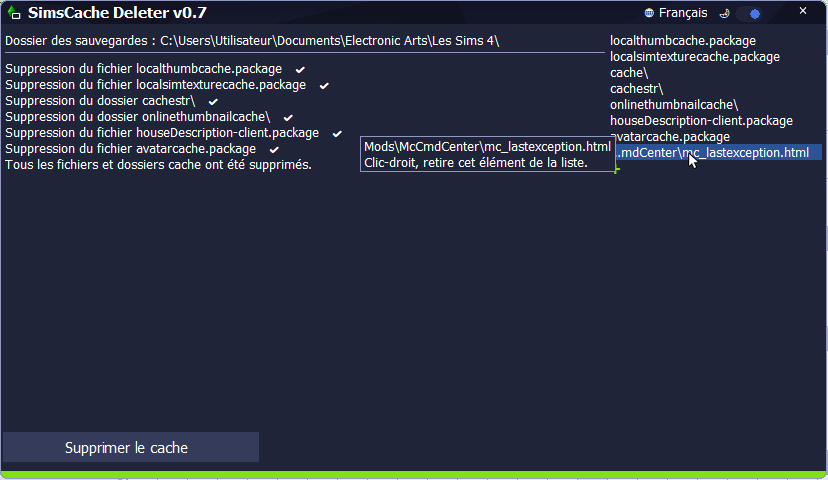The height and width of the screenshot is (480, 828).
Task: Click the checkmark next to localthumbcache.package deletion
Action: pos(300,69)
